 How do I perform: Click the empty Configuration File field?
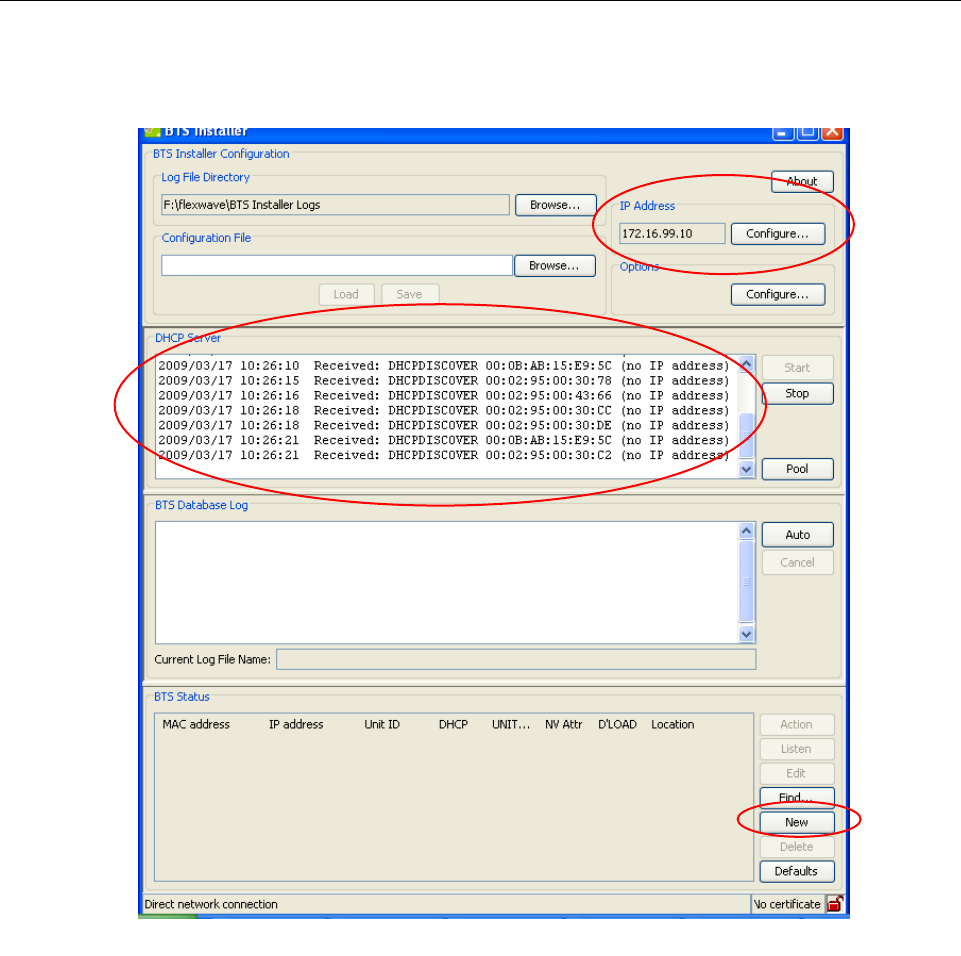pyautogui.click(x=336, y=265)
